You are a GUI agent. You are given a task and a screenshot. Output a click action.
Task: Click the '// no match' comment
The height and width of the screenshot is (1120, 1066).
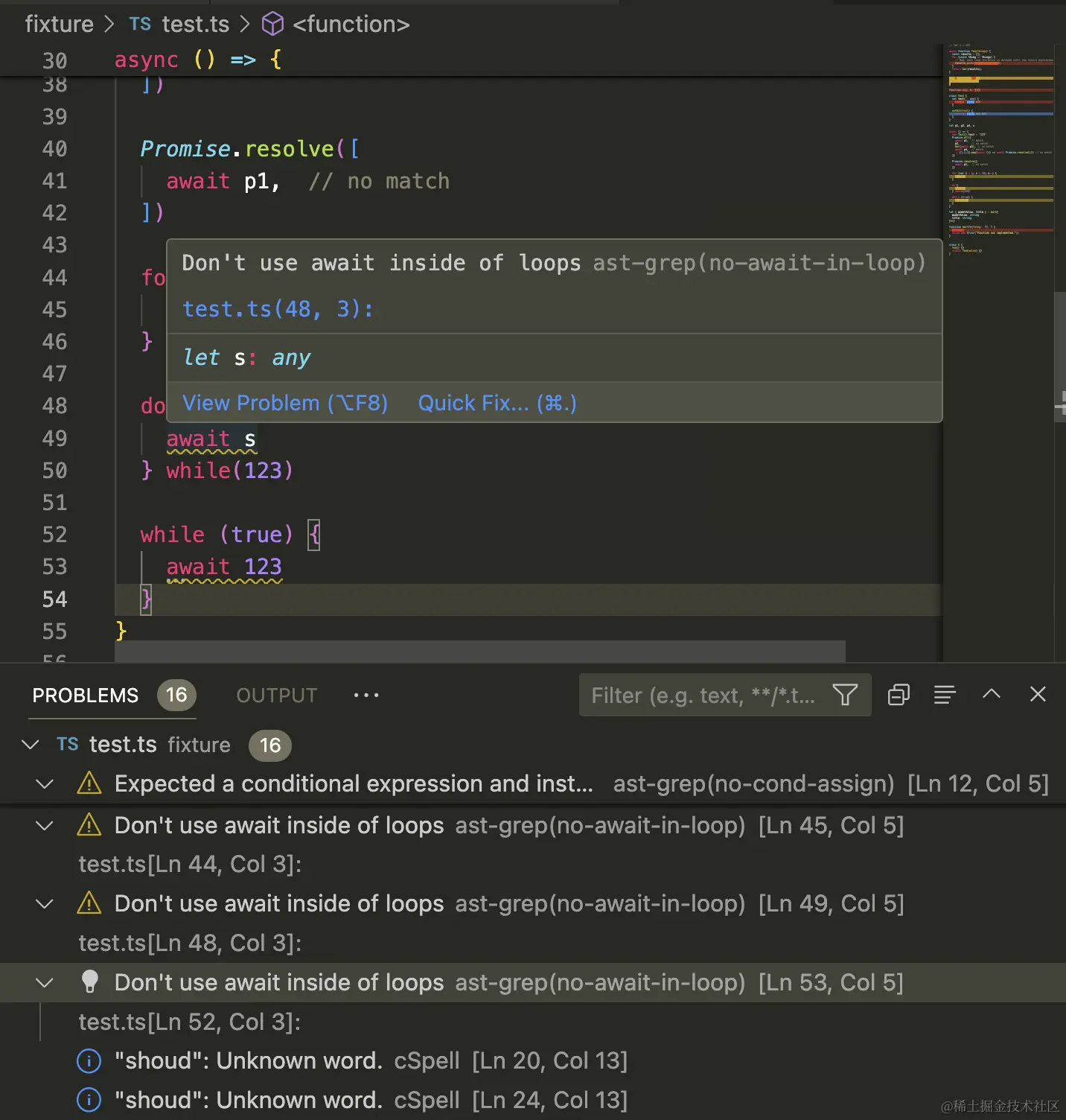point(380,181)
